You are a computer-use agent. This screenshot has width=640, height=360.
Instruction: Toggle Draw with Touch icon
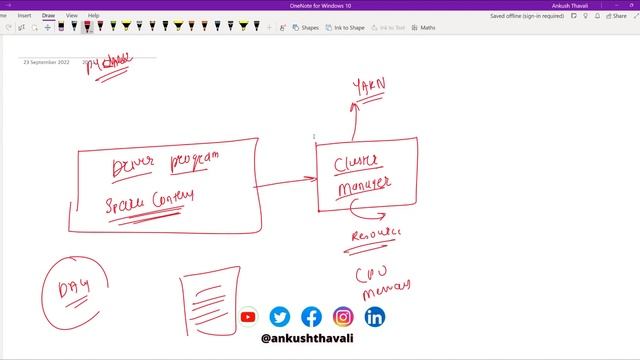click(x=282, y=28)
